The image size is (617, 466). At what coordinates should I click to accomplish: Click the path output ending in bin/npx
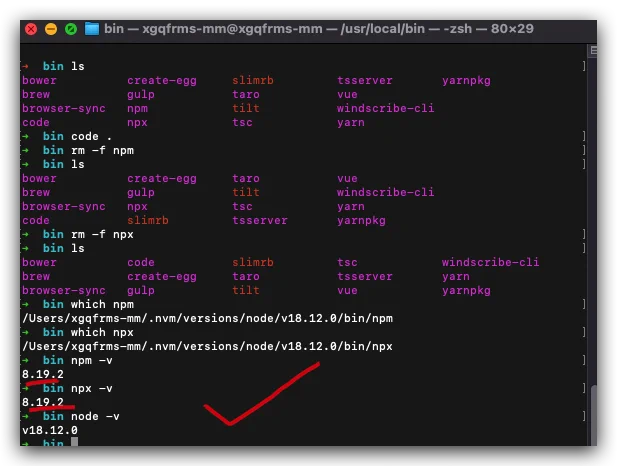coord(207,346)
